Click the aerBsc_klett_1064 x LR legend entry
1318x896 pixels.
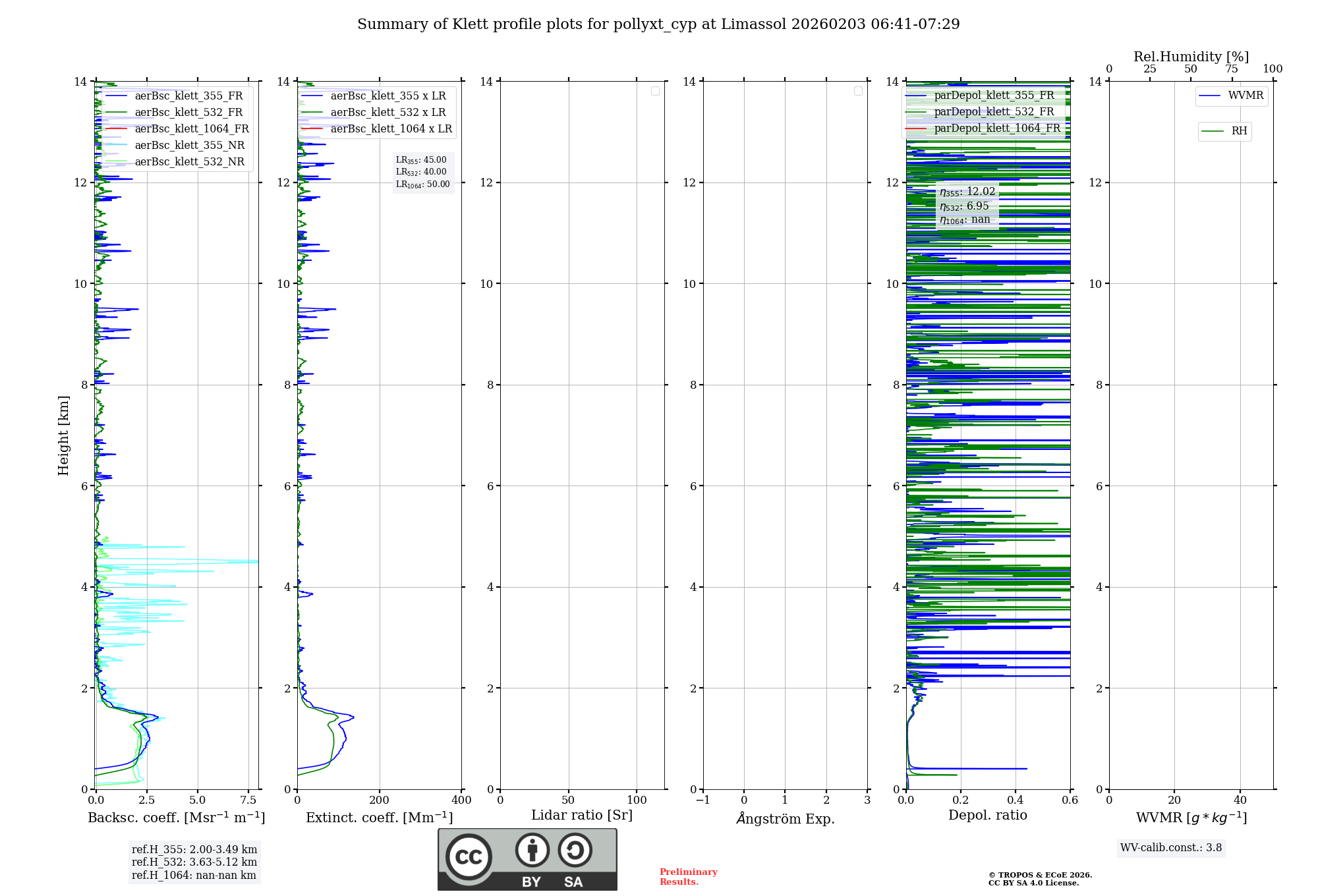(x=391, y=129)
